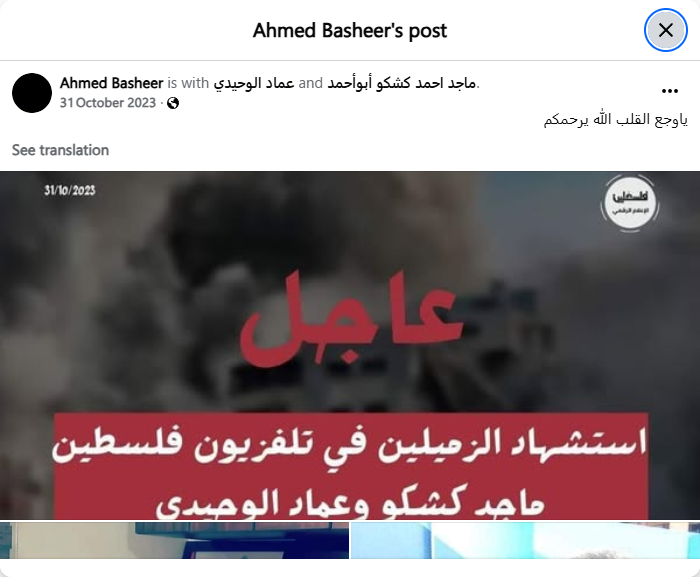Click the circular channel logo on image
The height and width of the screenshot is (577, 700).
tap(629, 204)
